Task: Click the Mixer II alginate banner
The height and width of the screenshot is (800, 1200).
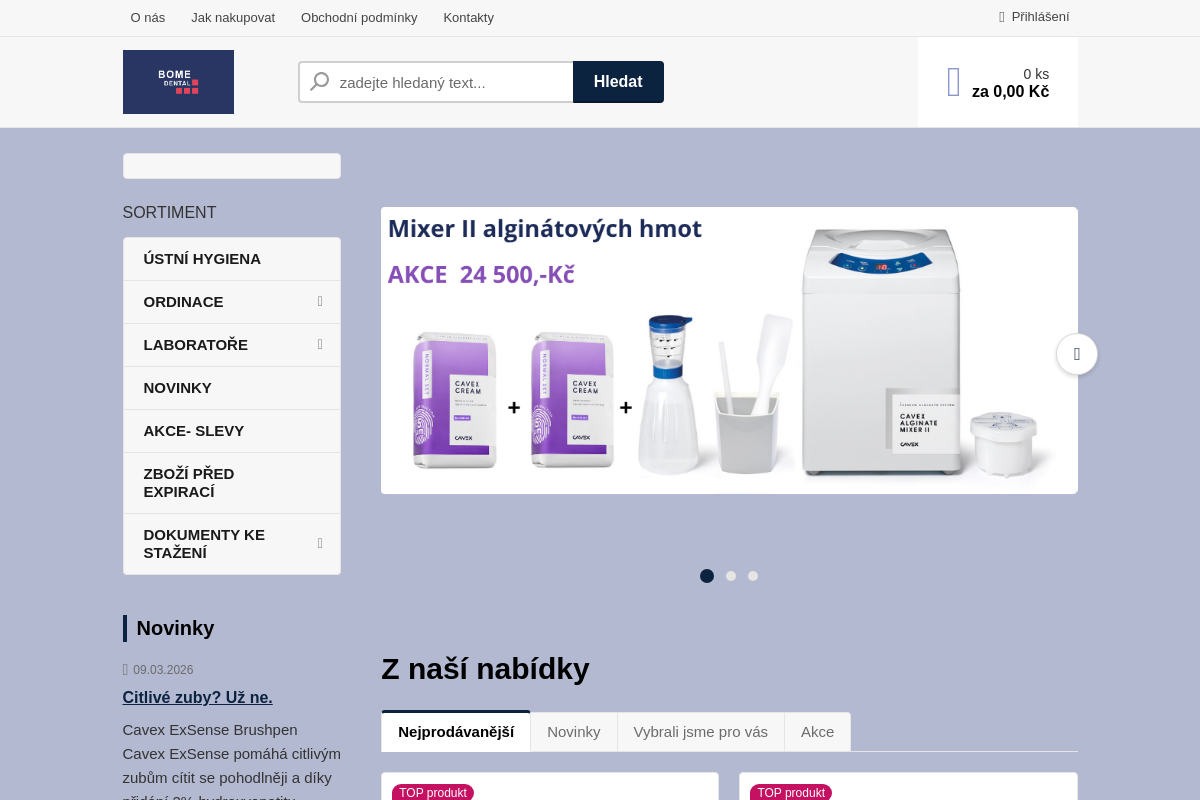Action: [729, 350]
